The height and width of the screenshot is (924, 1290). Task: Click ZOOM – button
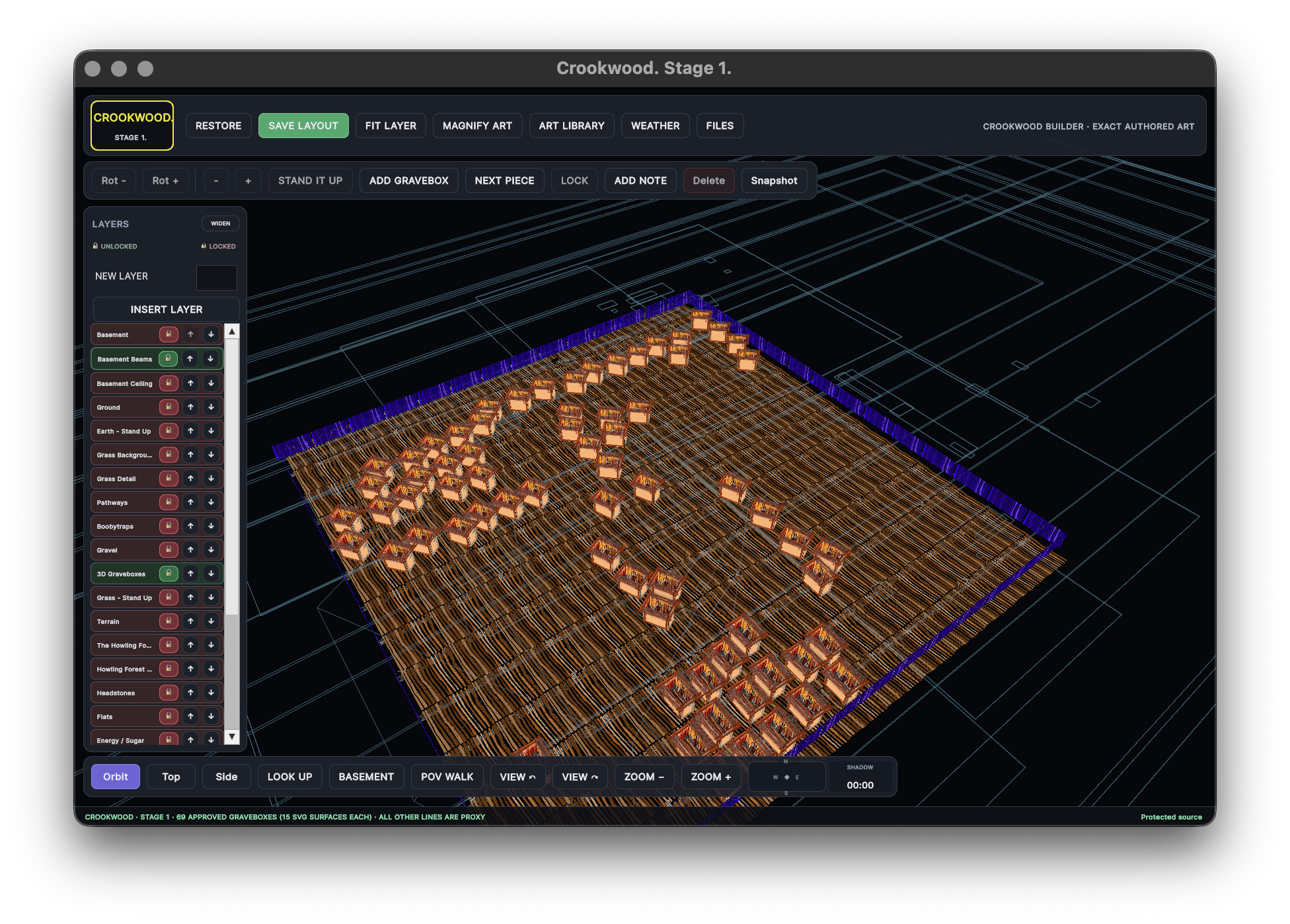pyautogui.click(x=644, y=777)
